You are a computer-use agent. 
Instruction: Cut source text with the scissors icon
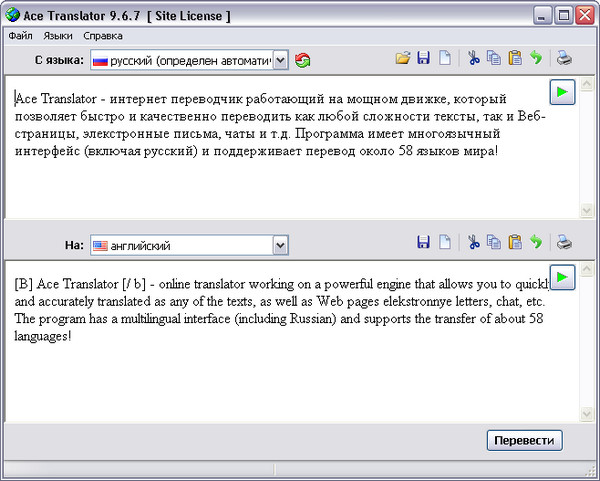point(474,59)
